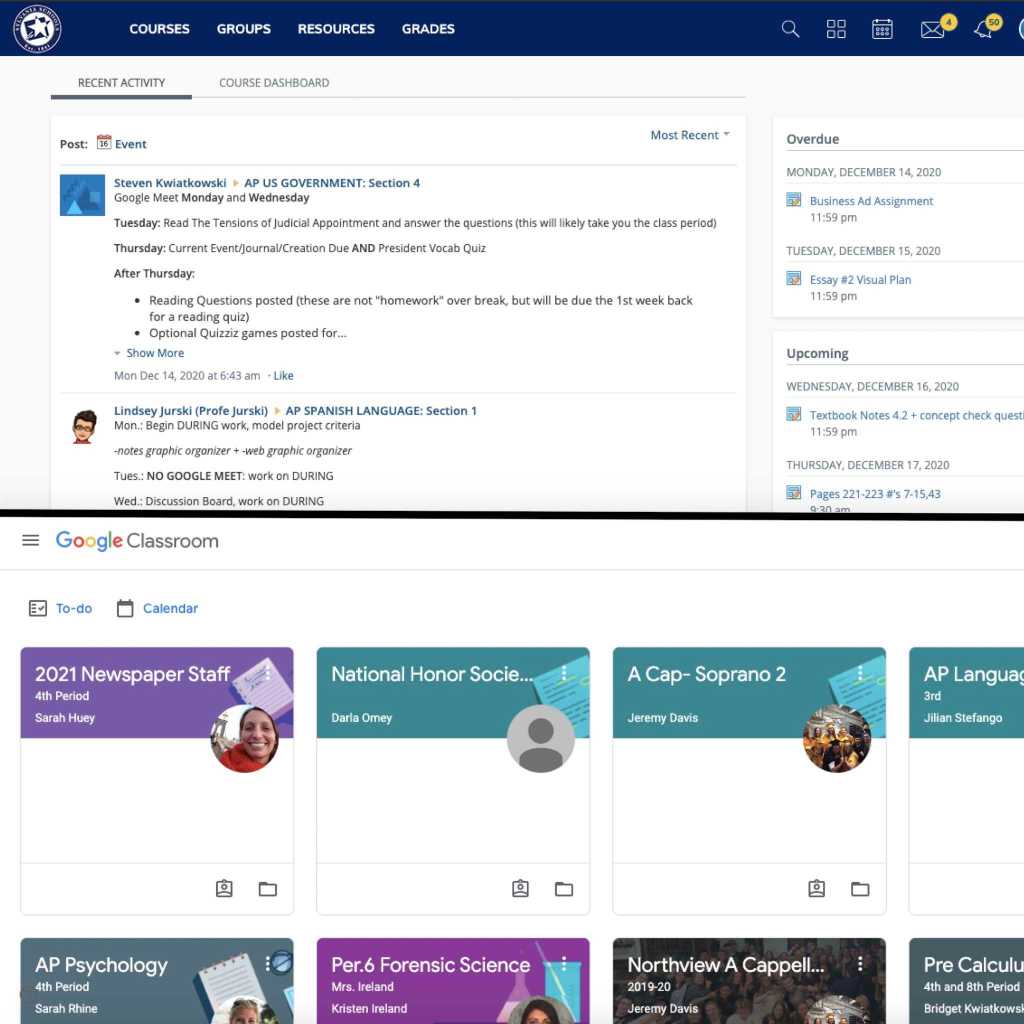The image size is (1024, 1024).
Task: Click the app launcher grid icon
Action: pos(836,29)
